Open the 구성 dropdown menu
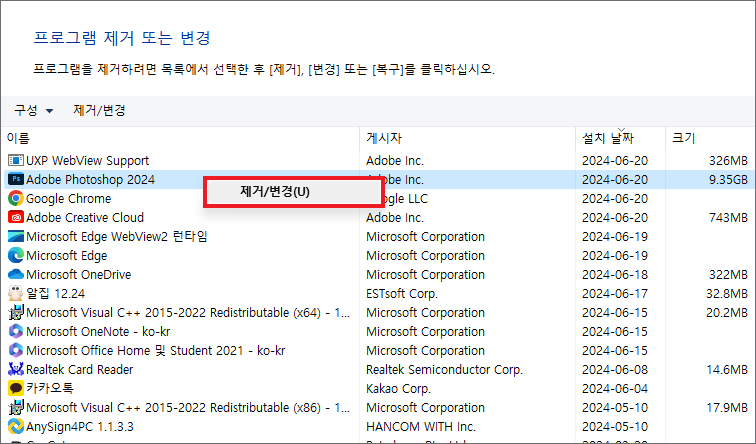Viewport: 756px width, 444px height. coord(33,110)
